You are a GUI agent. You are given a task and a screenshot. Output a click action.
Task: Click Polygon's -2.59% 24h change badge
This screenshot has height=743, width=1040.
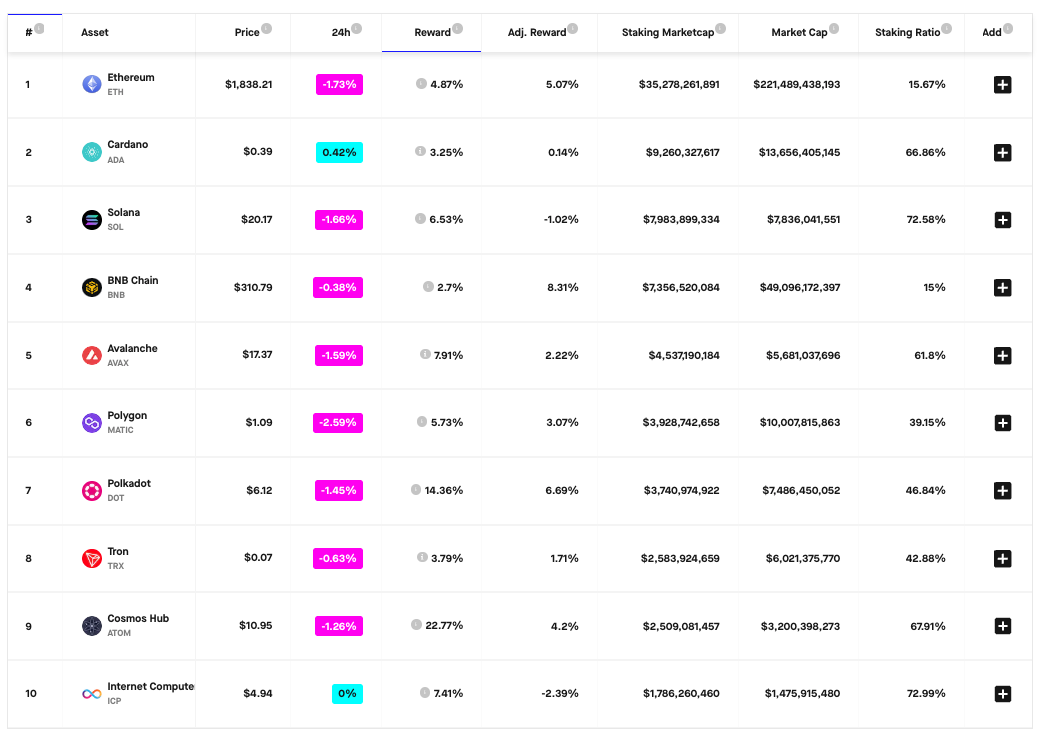338,423
